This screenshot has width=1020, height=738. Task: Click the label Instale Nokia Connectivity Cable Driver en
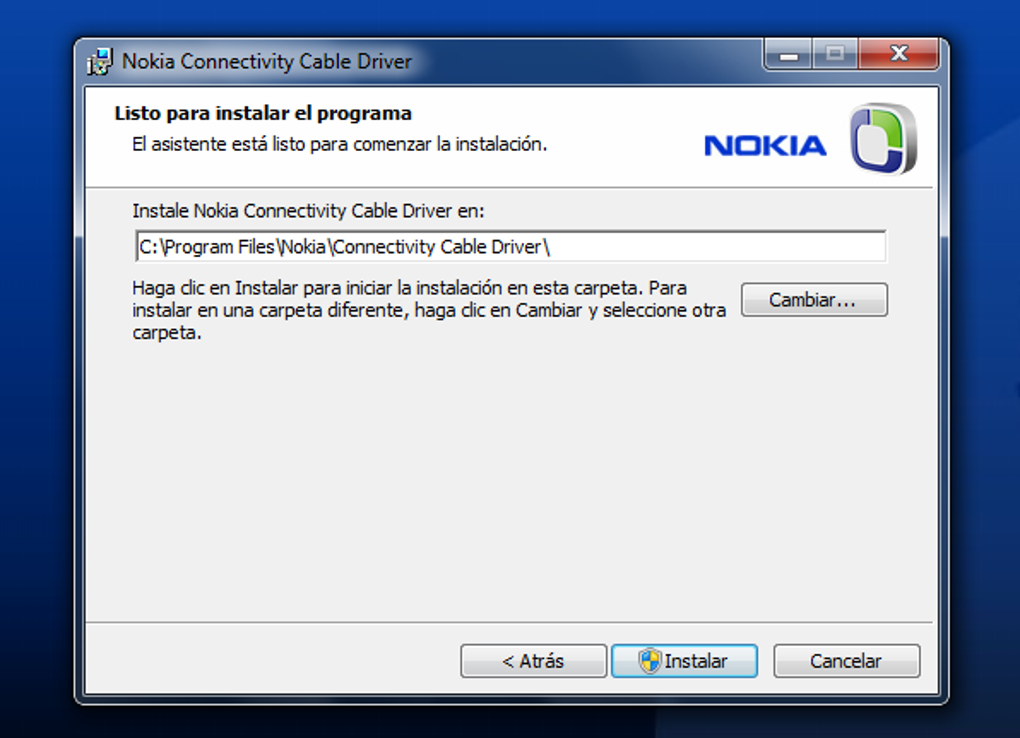point(308,211)
